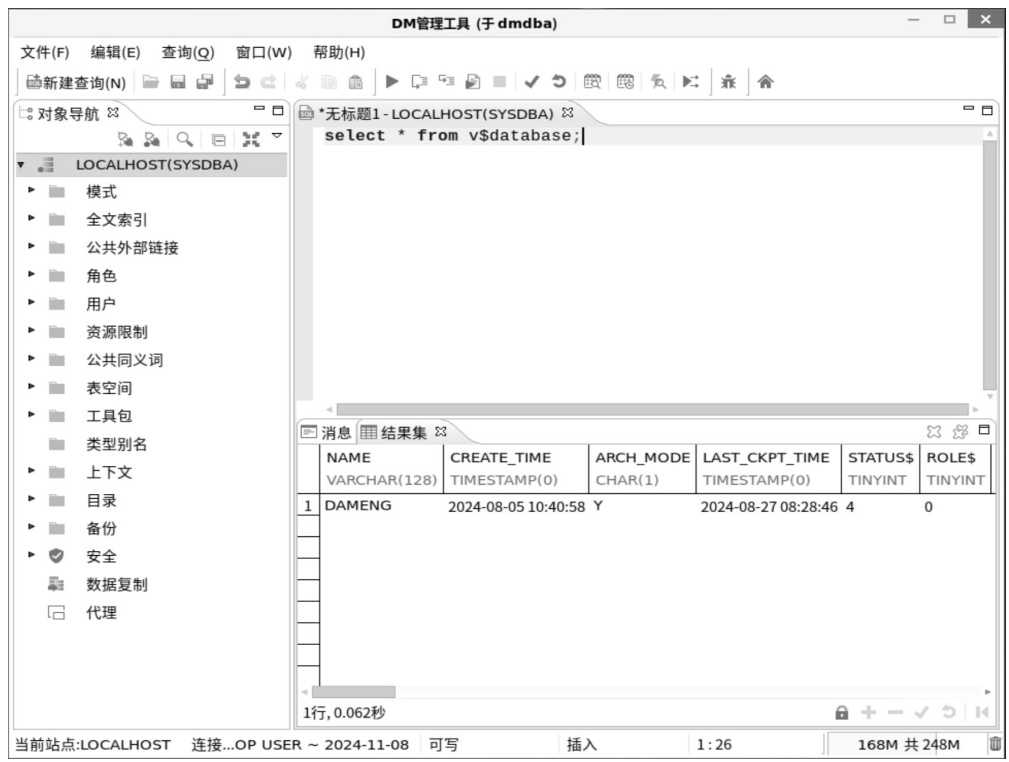
Task: Open the object navigator view menu dropdown
Action: tap(277, 138)
